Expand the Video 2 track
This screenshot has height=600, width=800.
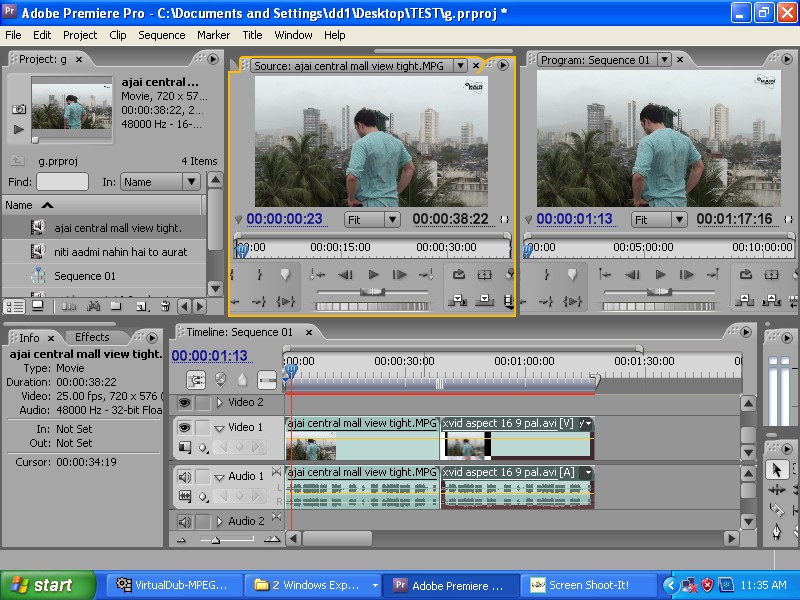click(220, 403)
